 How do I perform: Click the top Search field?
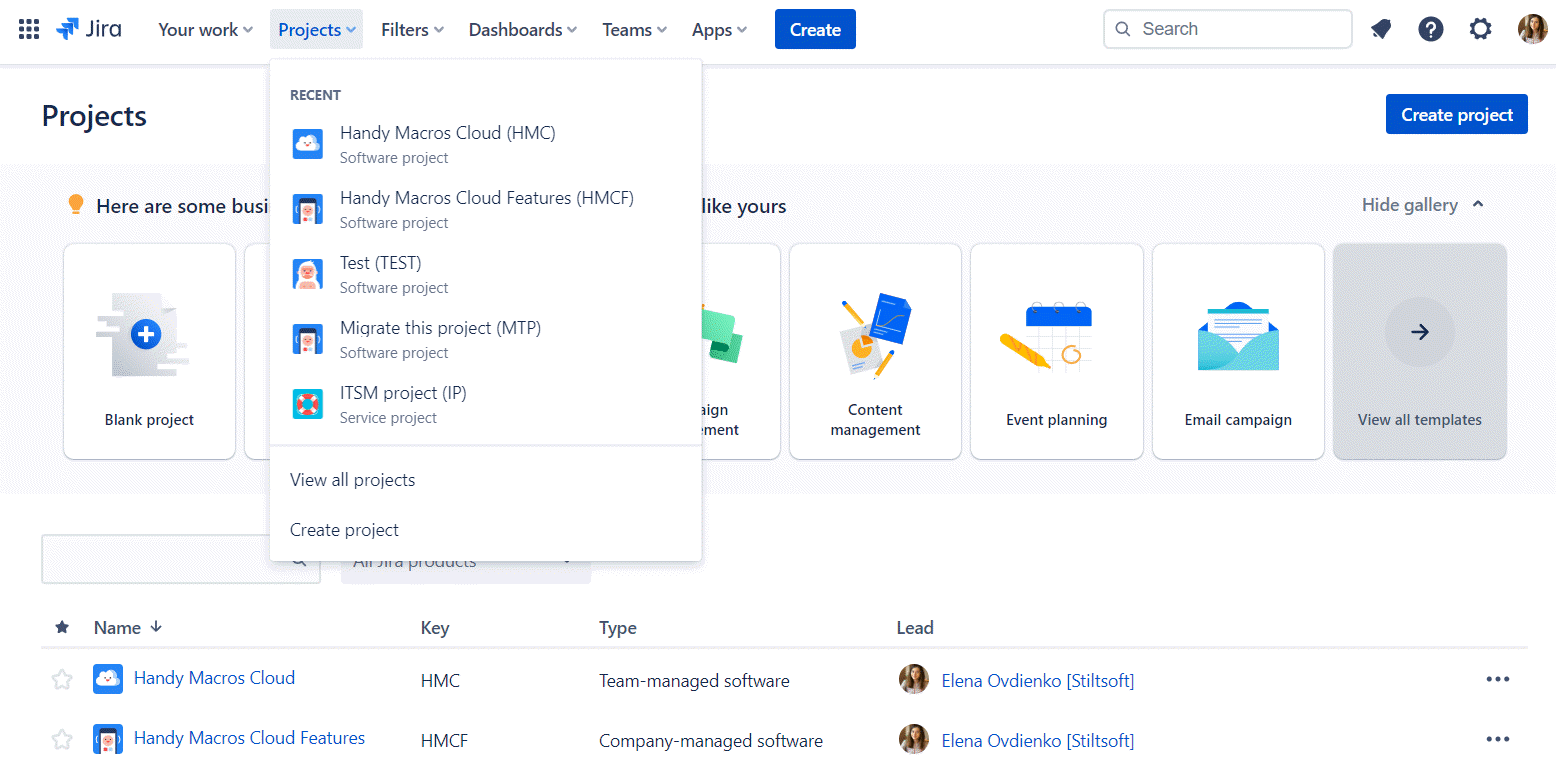[1228, 29]
